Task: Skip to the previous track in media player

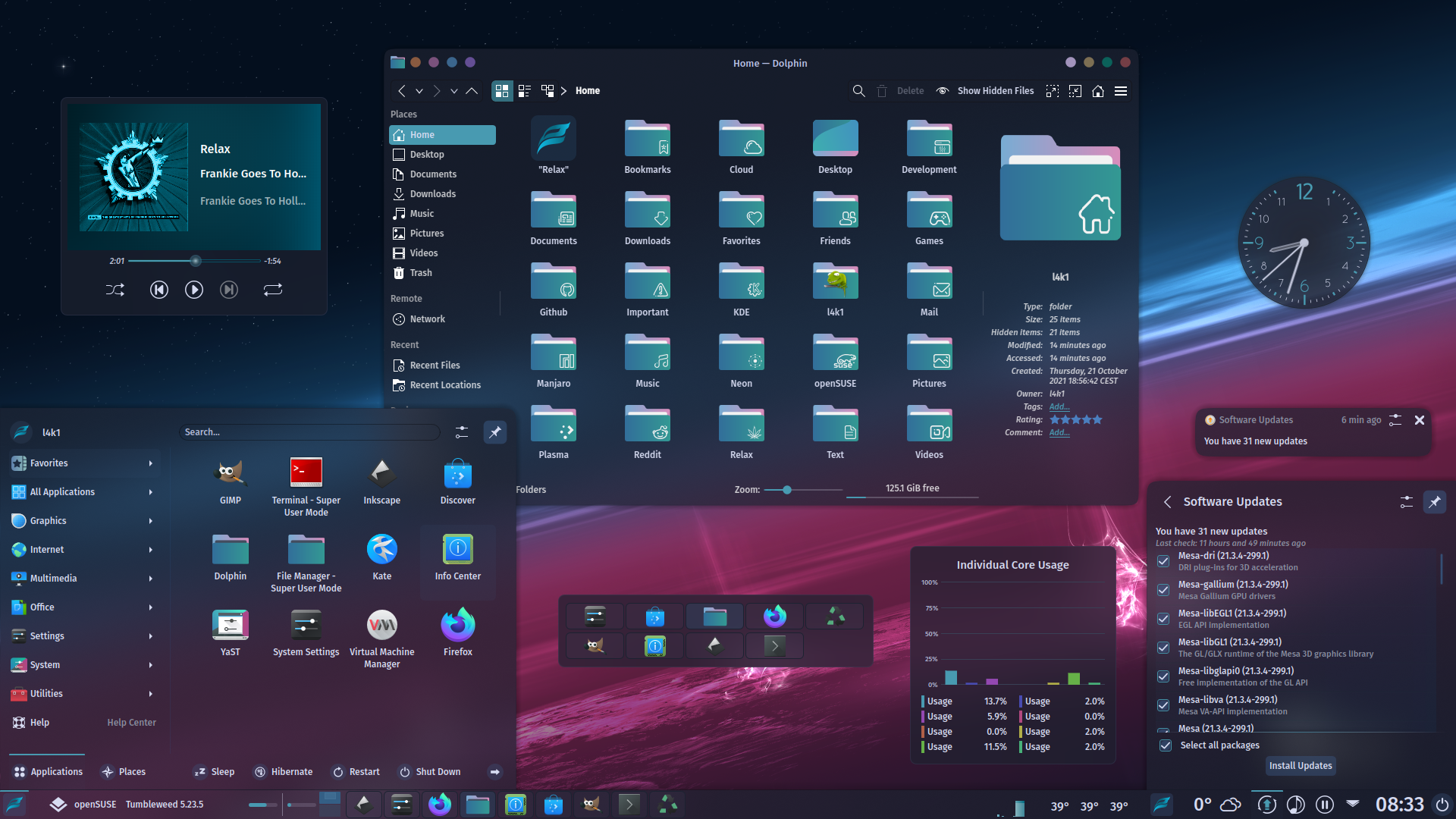Action: (158, 290)
